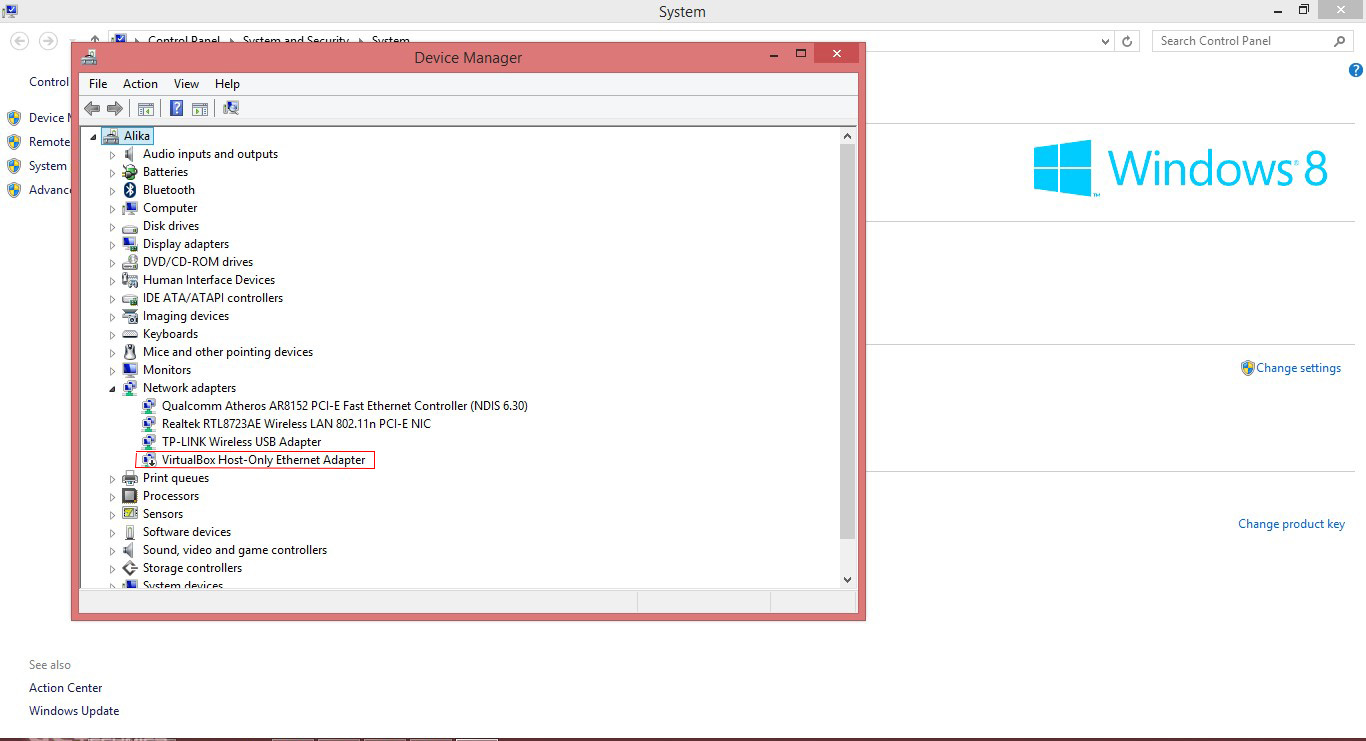The width and height of the screenshot is (1366, 741).
Task: Open Change product key link
Action: point(1291,524)
